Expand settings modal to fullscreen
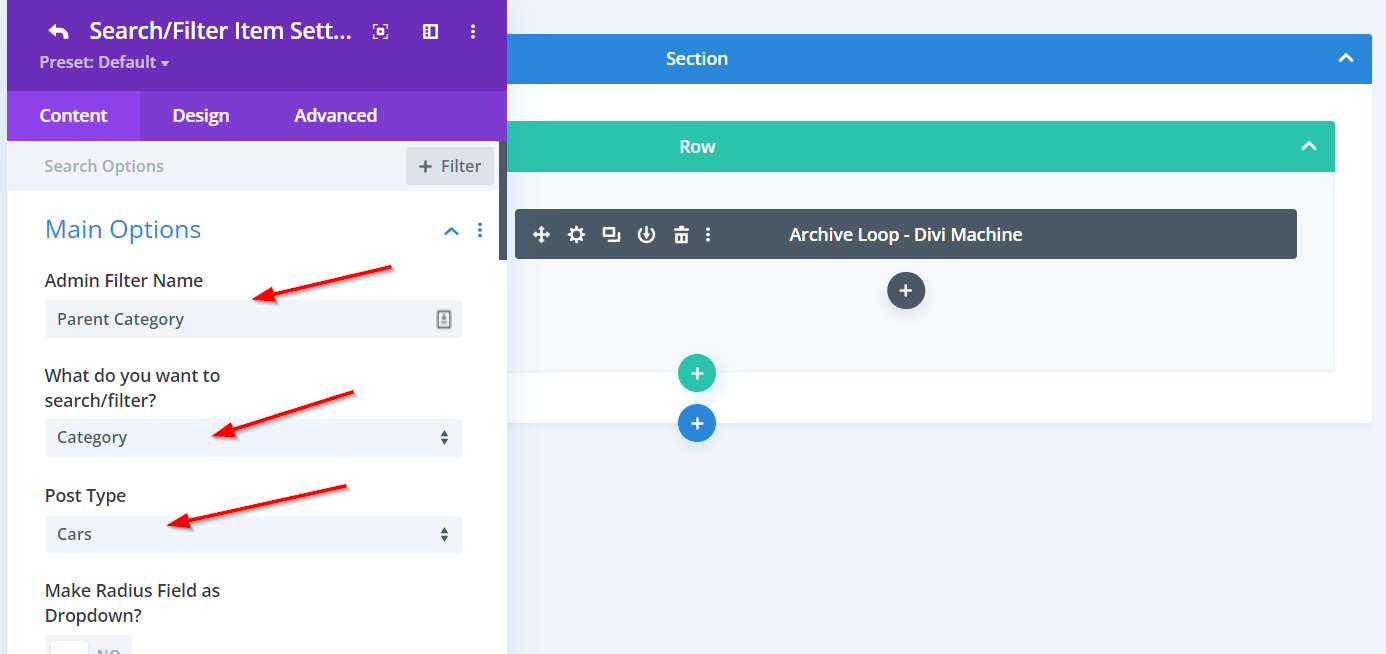1386x654 pixels. click(x=380, y=32)
